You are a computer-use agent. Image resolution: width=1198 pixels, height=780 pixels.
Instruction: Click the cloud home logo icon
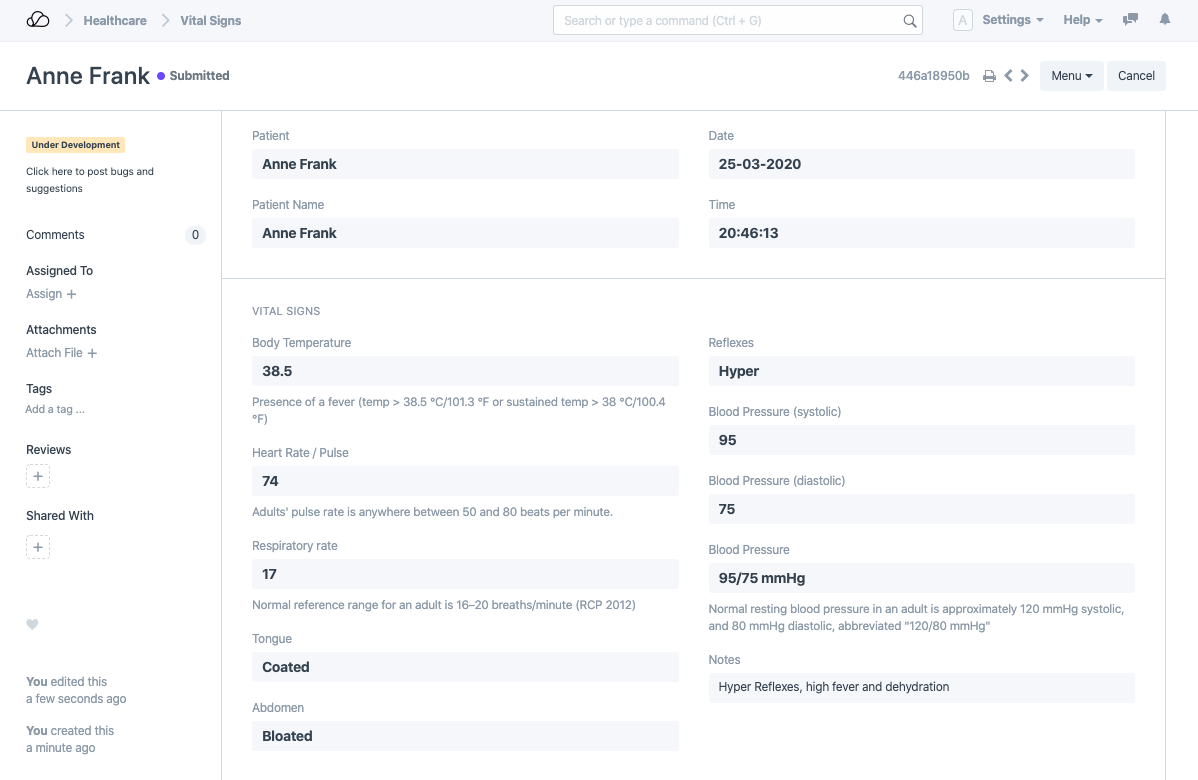pyautogui.click(x=37, y=20)
